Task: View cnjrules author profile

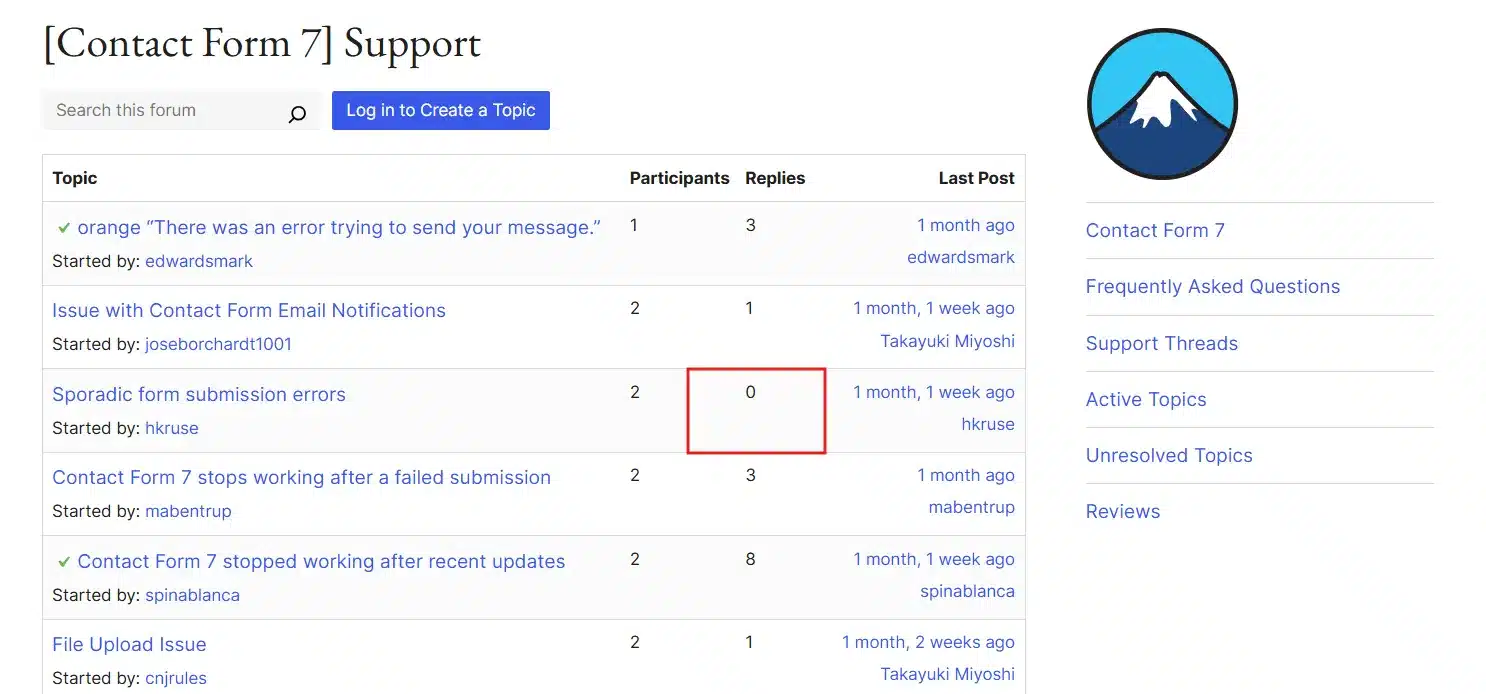Action: (176, 678)
